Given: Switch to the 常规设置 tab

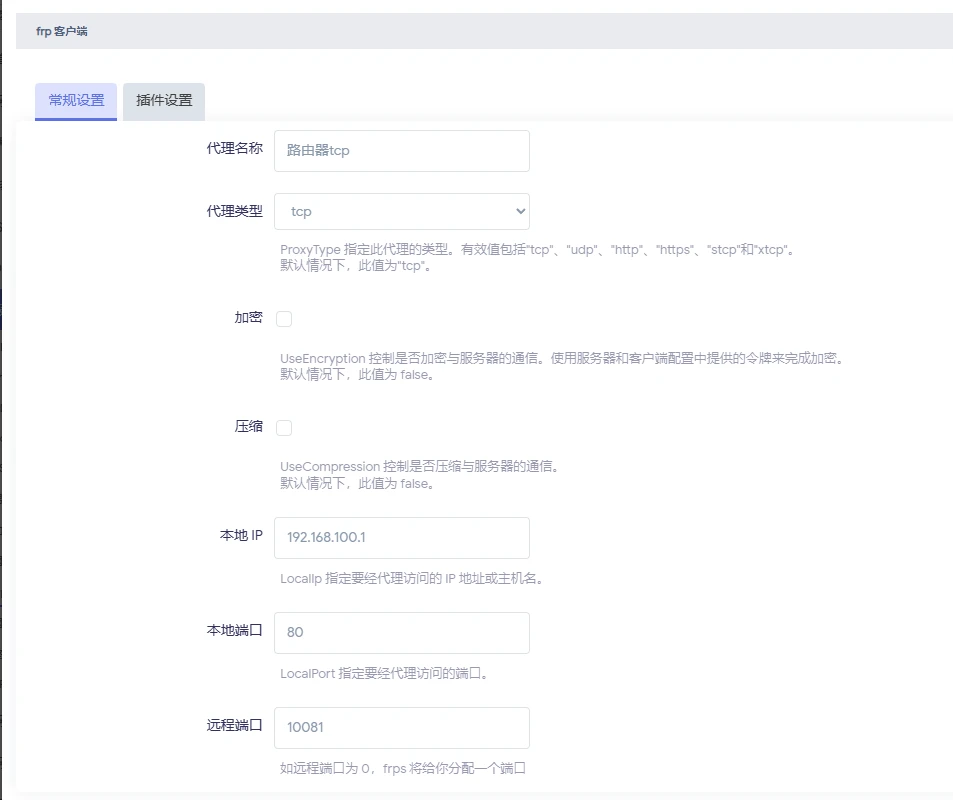Looking at the screenshot, I should pyautogui.click(x=76, y=101).
